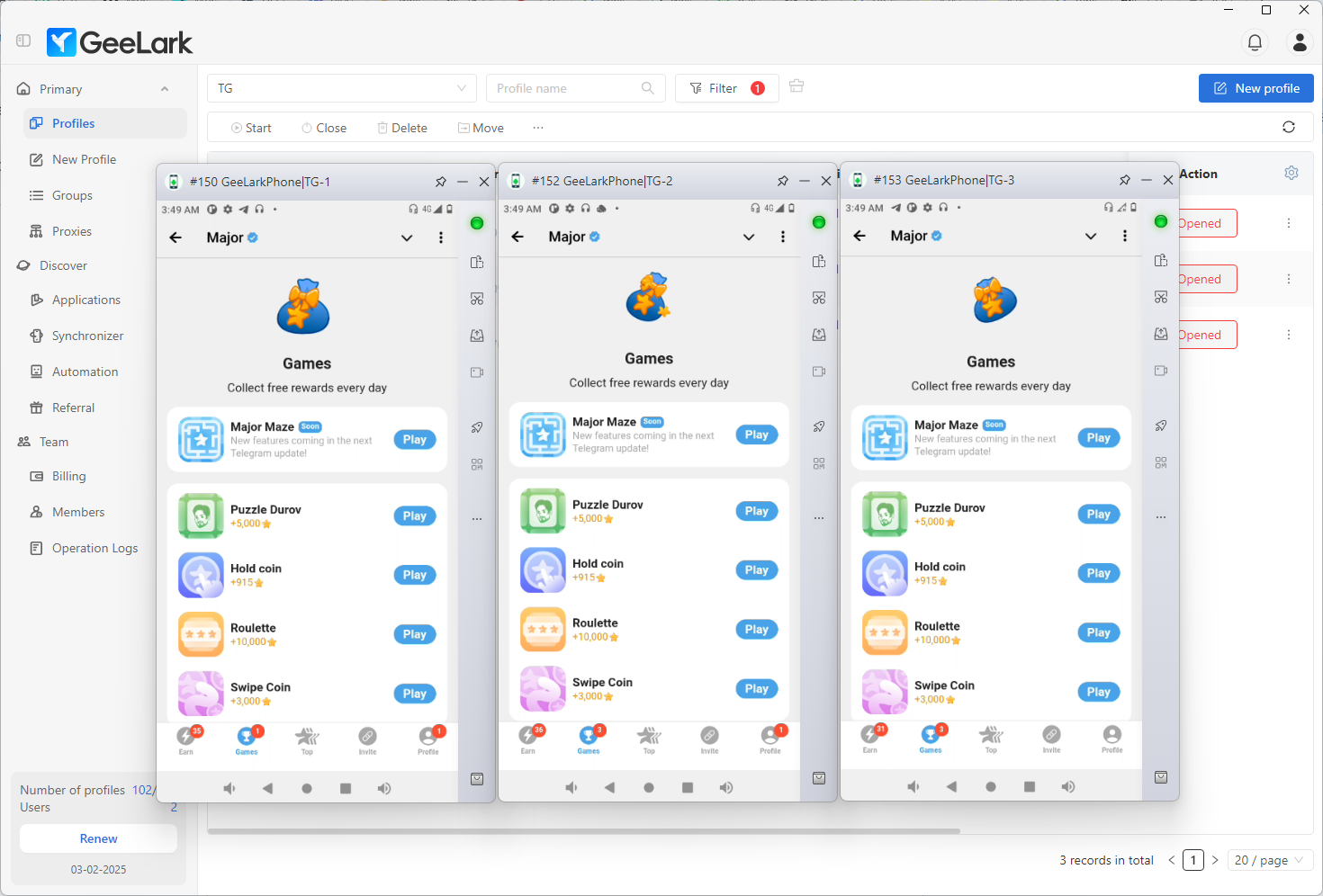Open the row options dots for the third Opened profile

[x=1289, y=335]
